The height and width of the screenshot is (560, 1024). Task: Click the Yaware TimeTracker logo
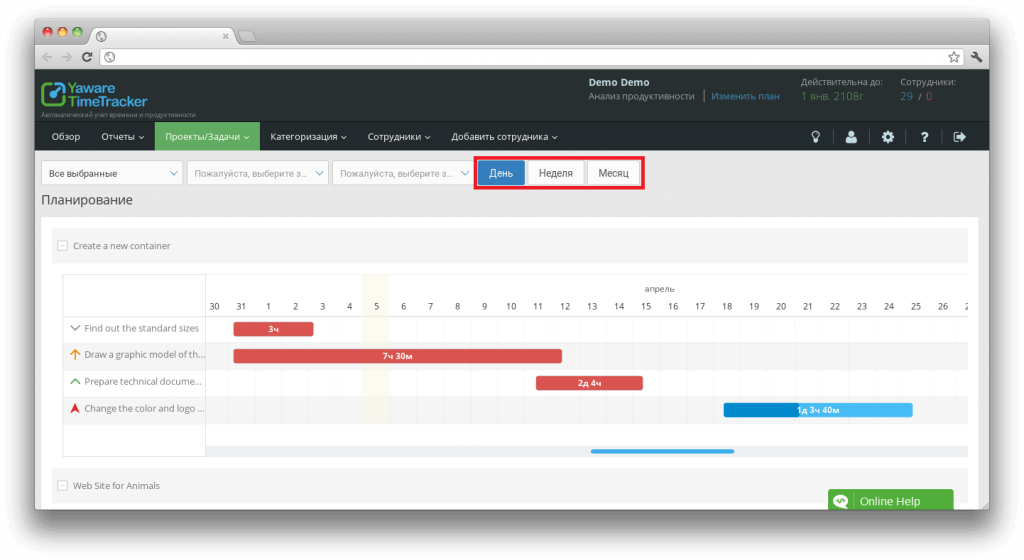click(94, 95)
